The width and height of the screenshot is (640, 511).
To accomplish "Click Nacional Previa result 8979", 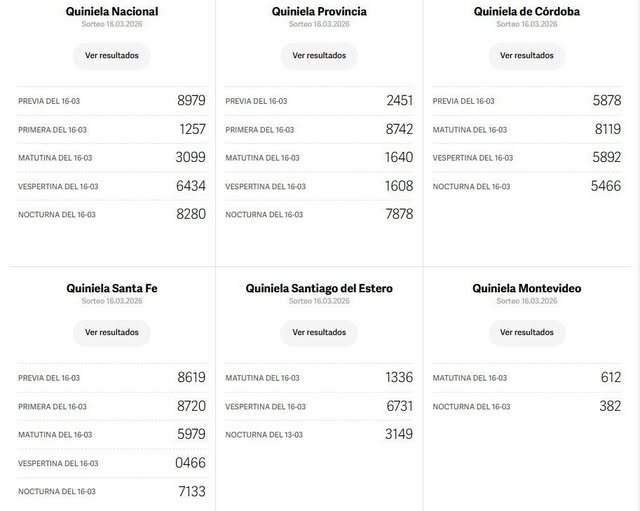I will (190, 101).
